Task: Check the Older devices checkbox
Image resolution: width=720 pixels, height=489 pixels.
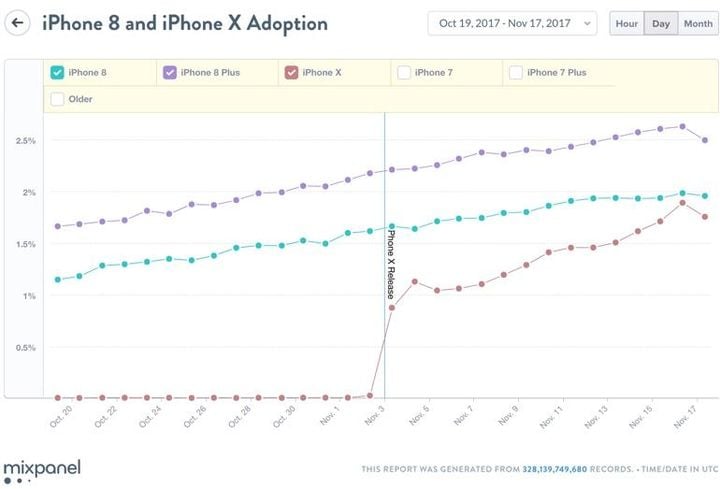Action: (x=57, y=99)
